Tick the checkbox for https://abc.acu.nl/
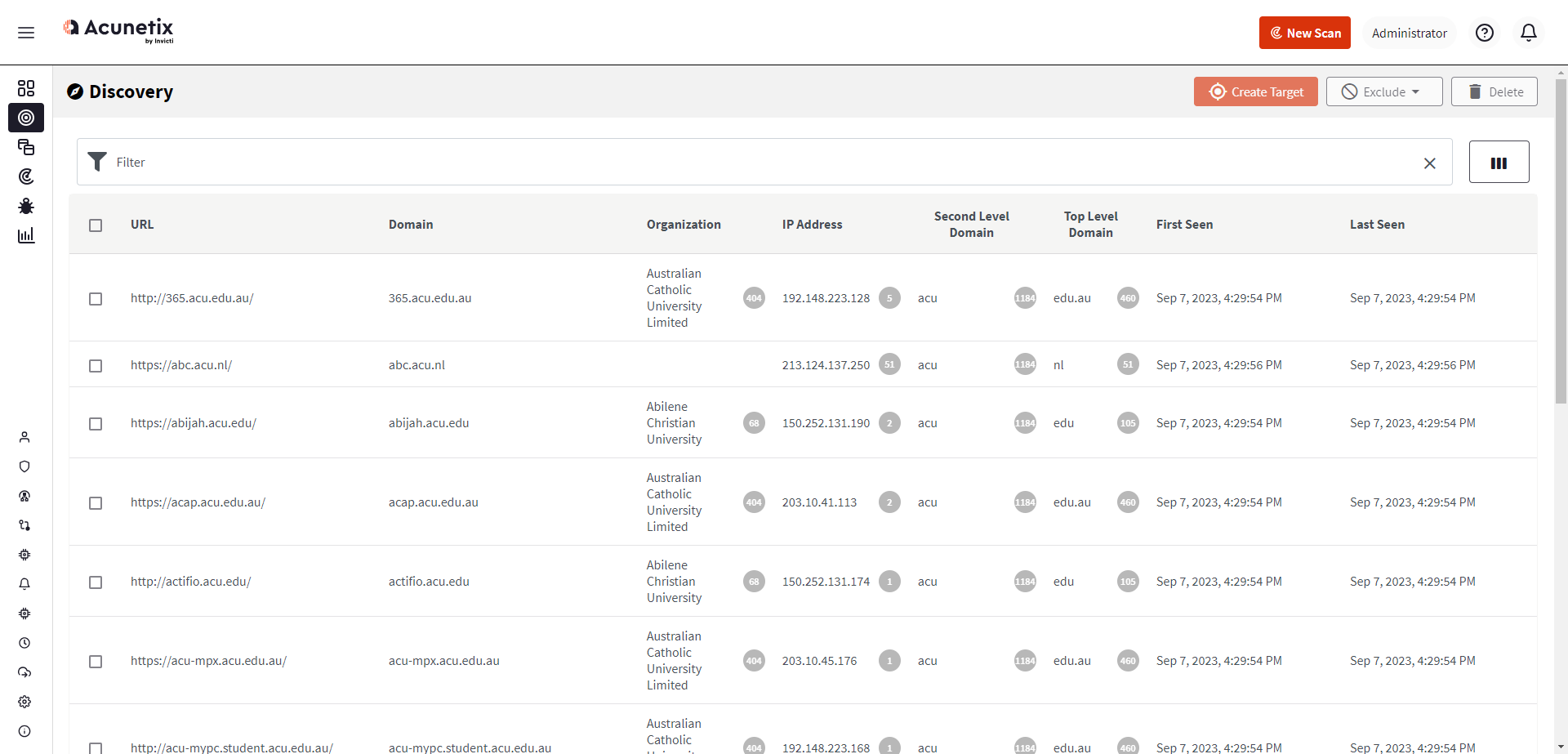Image resolution: width=1568 pixels, height=754 pixels. [96, 366]
